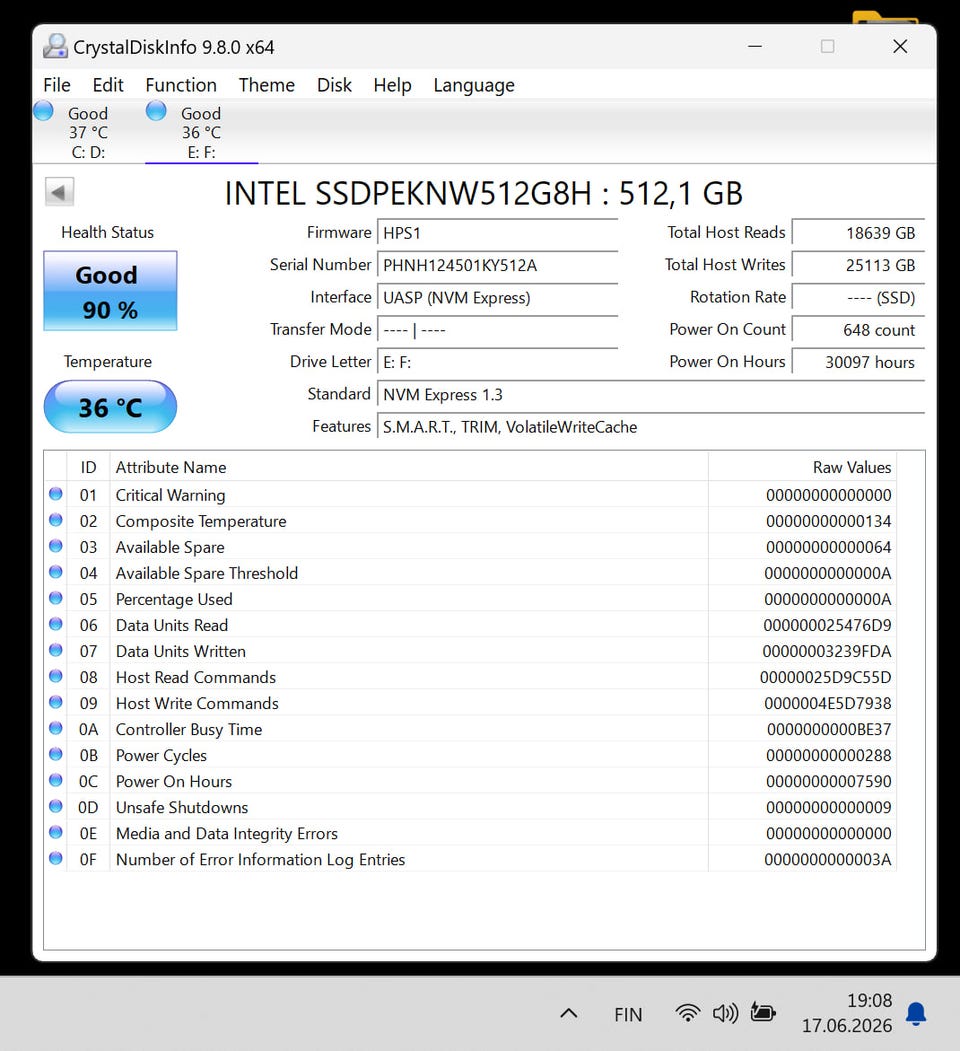The width and height of the screenshot is (960, 1051).
Task: Click the ID column header
Action: pyautogui.click(x=88, y=467)
